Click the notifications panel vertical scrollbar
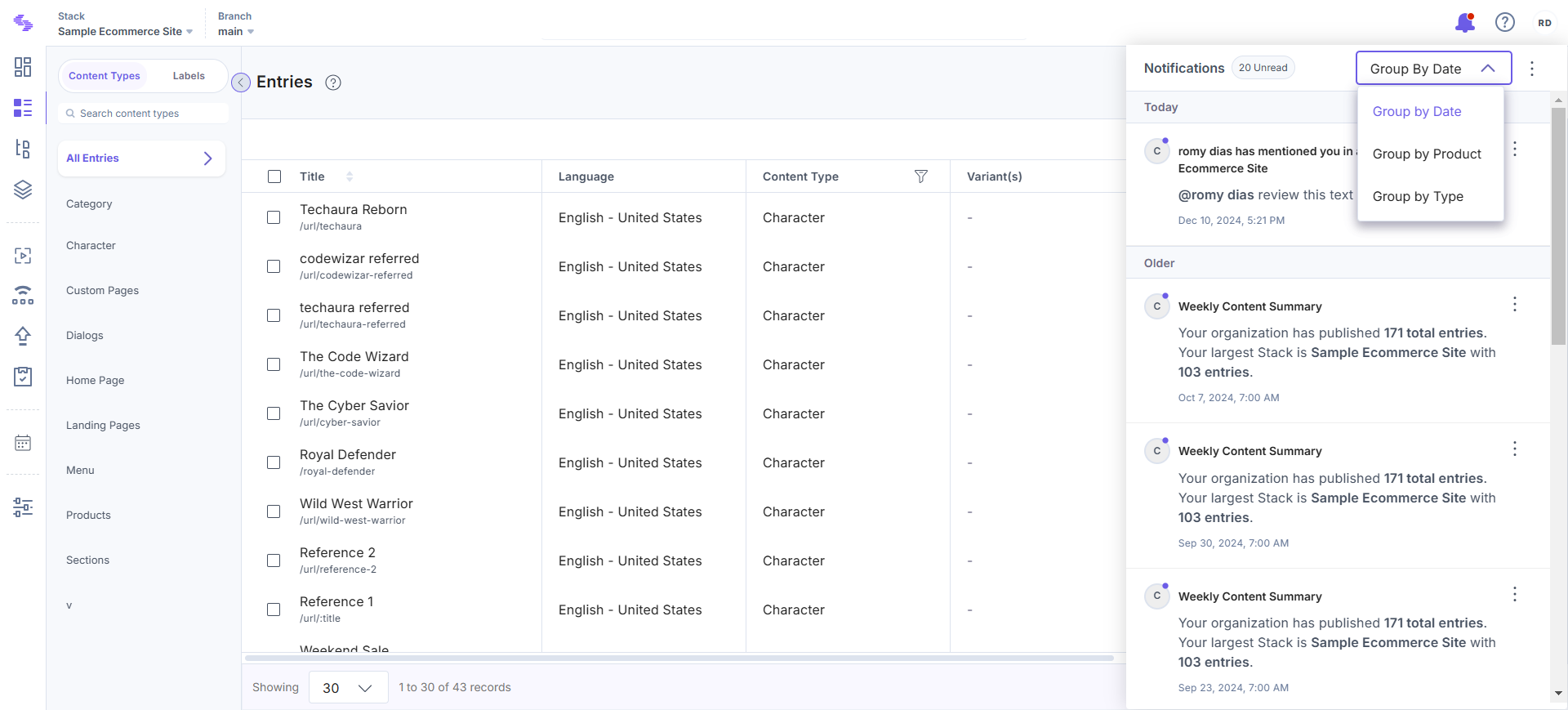 (x=1558, y=226)
